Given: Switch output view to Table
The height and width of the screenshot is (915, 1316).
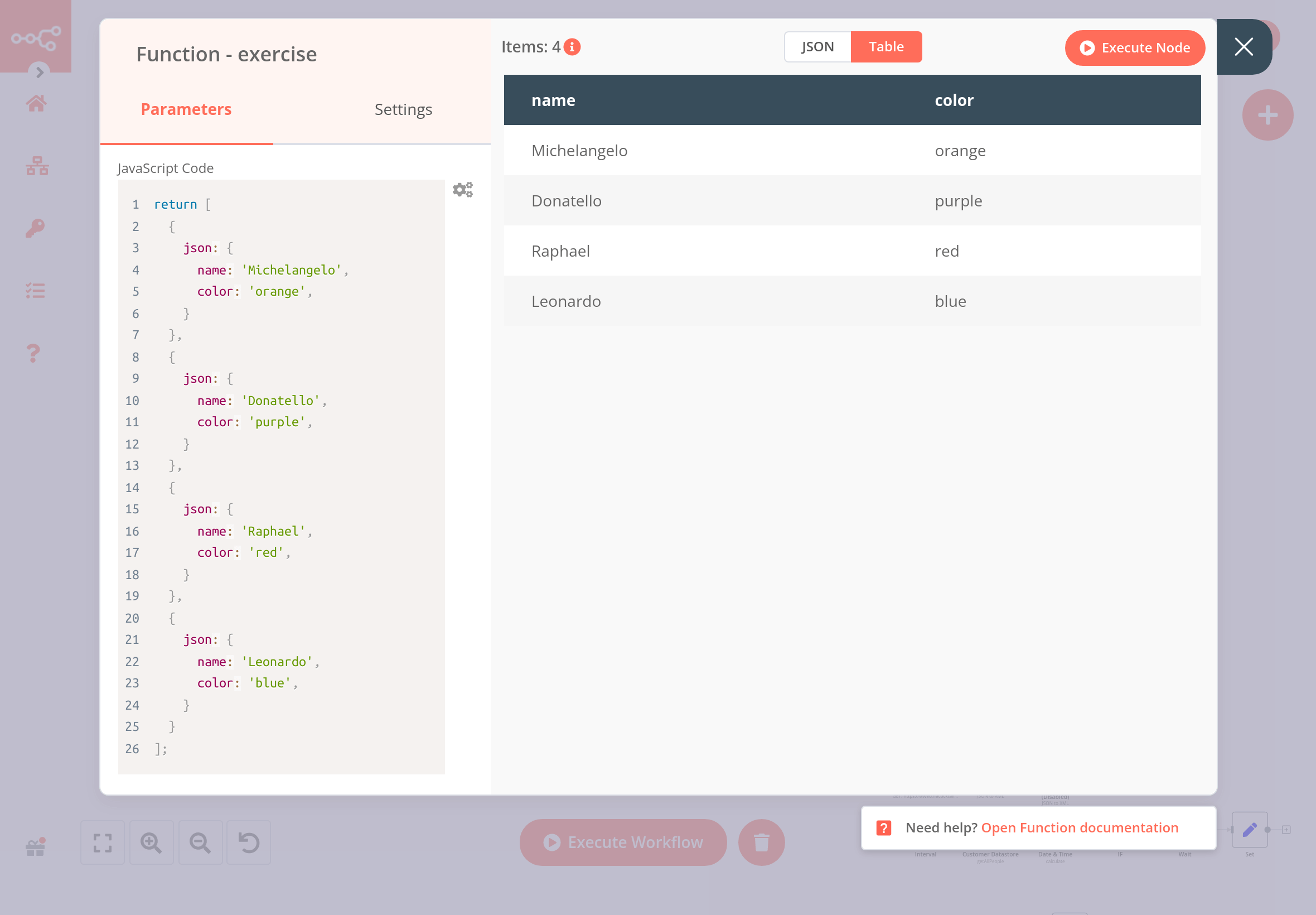Looking at the screenshot, I should pyautogui.click(x=886, y=47).
